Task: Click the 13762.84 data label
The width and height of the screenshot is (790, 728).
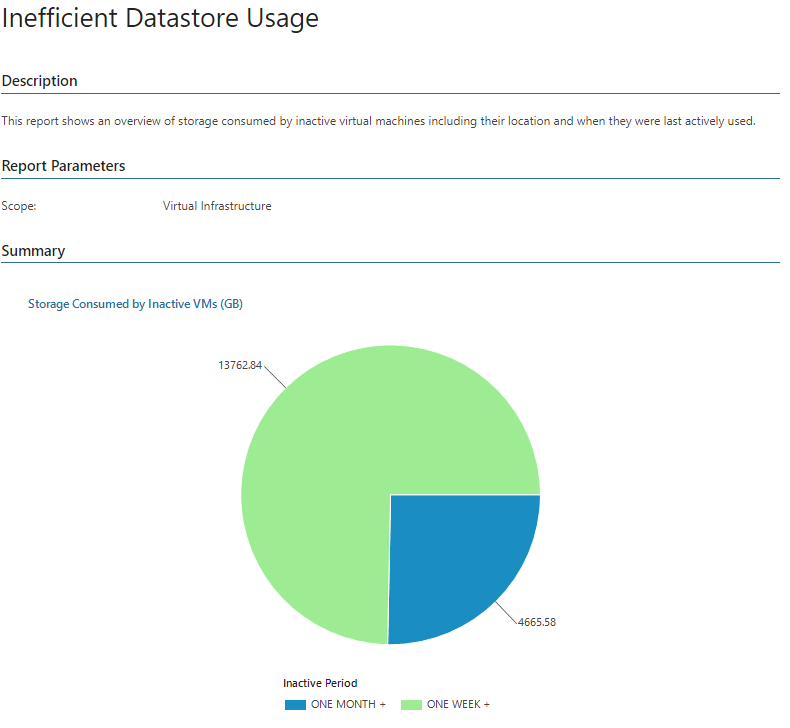Action: pyautogui.click(x=240, y=365)
